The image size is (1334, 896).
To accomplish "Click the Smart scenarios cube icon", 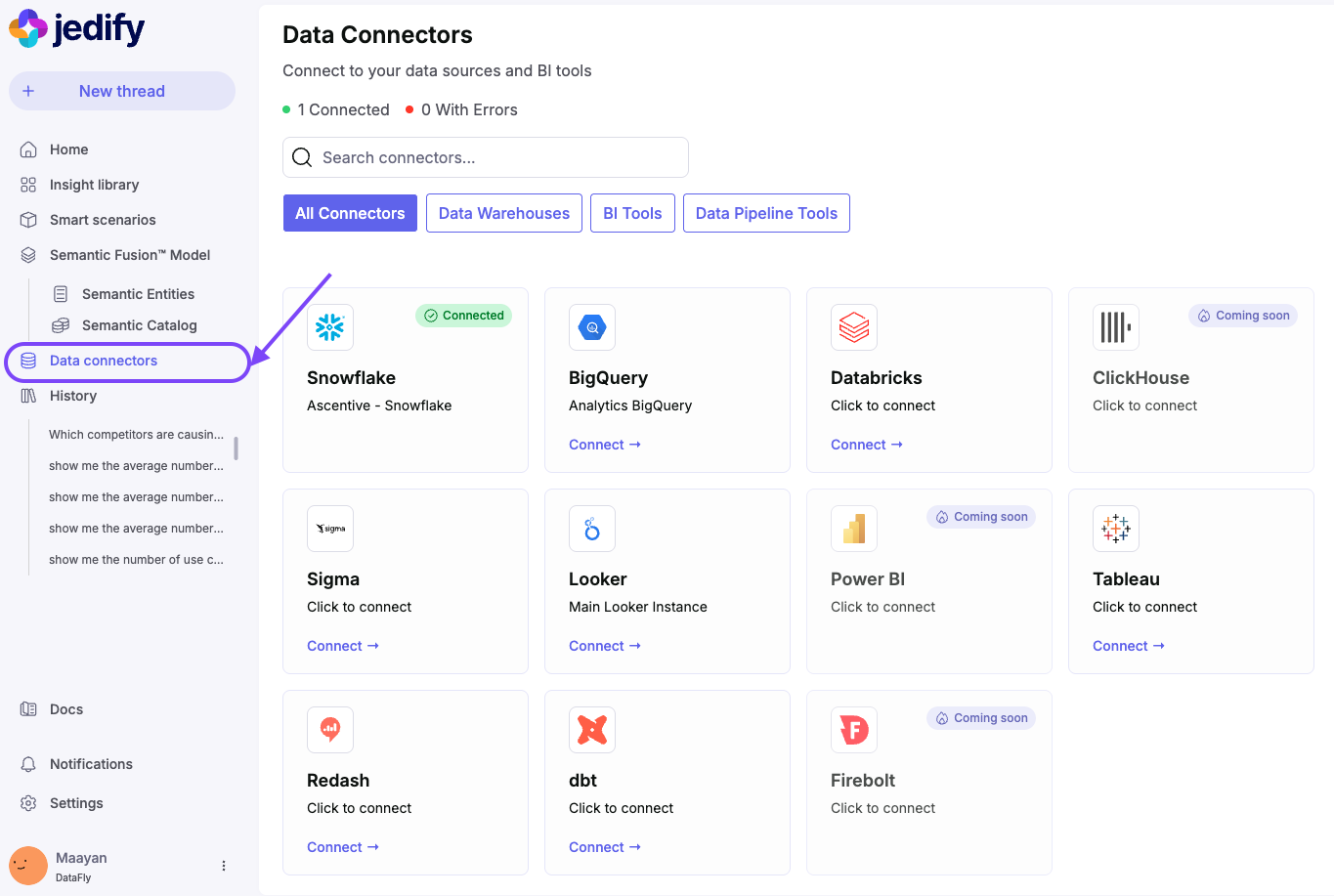I will (x=28, y=220).
